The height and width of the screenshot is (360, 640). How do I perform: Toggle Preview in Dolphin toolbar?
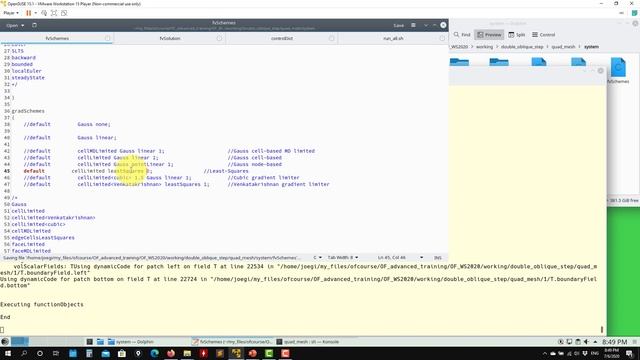point(489,35)
